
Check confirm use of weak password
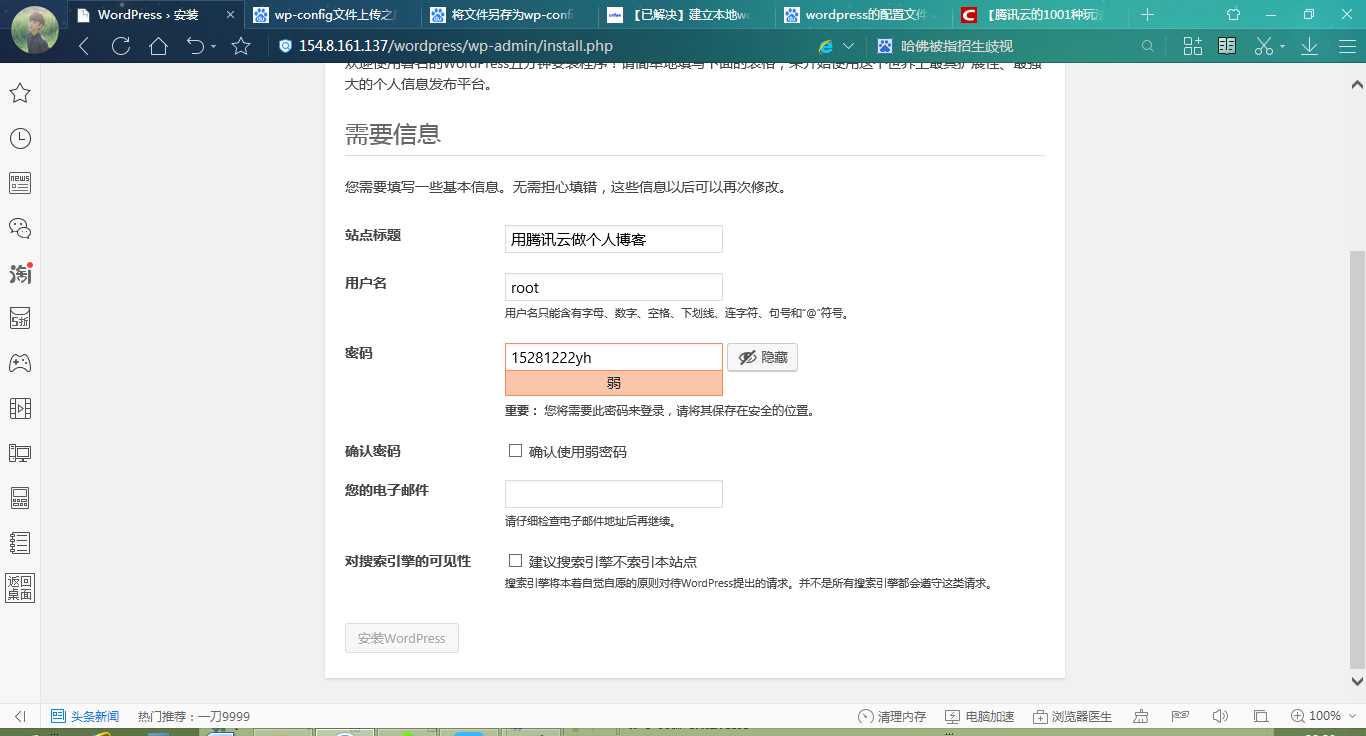[515, 451]
